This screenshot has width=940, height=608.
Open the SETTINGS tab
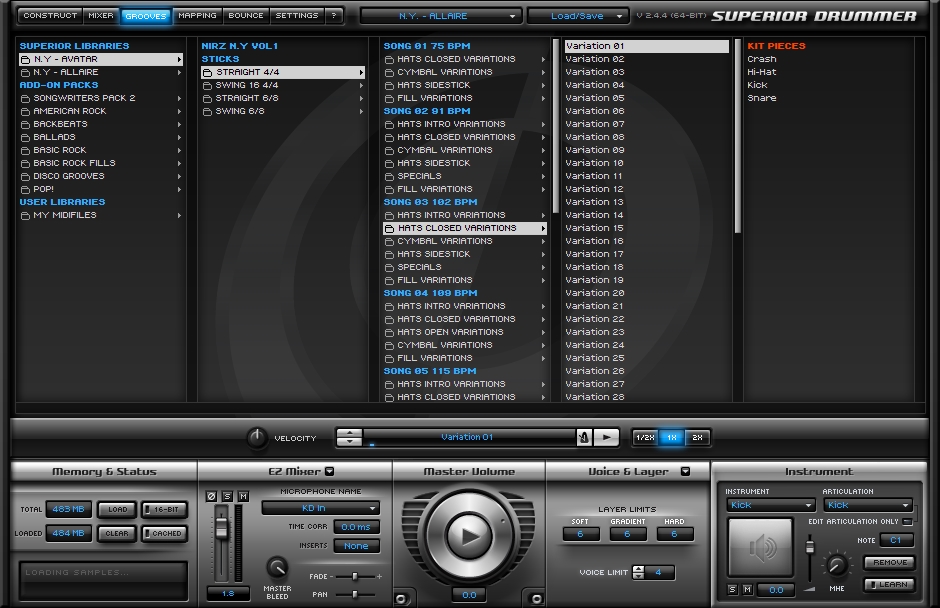click(297, 16)
